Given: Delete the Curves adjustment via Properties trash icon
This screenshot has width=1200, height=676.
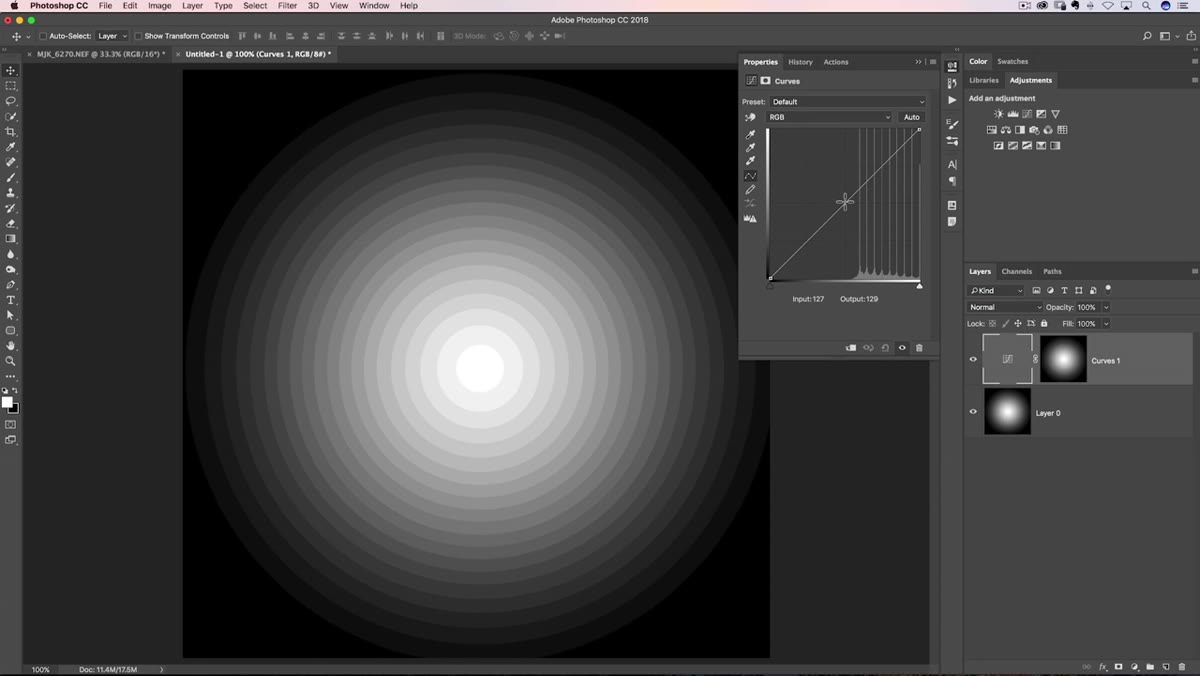Looking at the screenshot, I should (x=919, y=348).
